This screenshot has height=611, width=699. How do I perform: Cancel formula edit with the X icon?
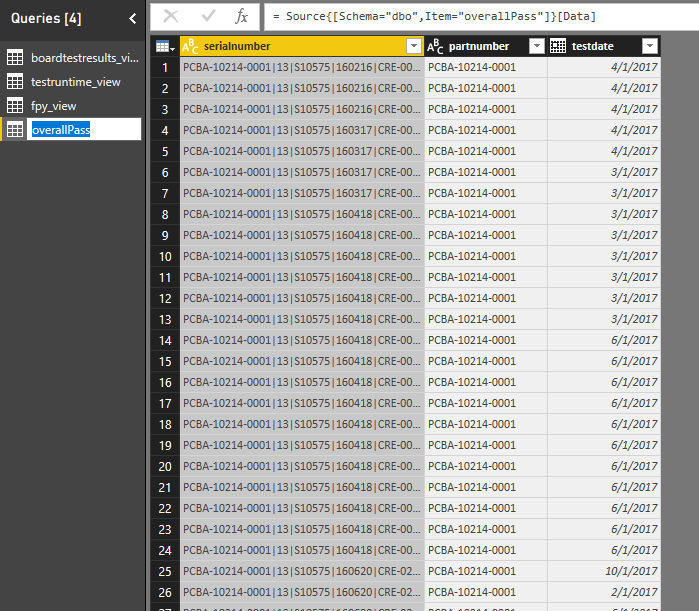tap(171, 16)
